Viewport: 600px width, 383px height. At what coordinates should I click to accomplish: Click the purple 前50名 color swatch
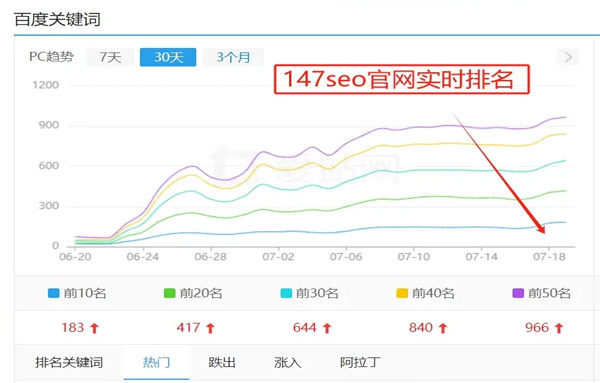pos(518,293)
